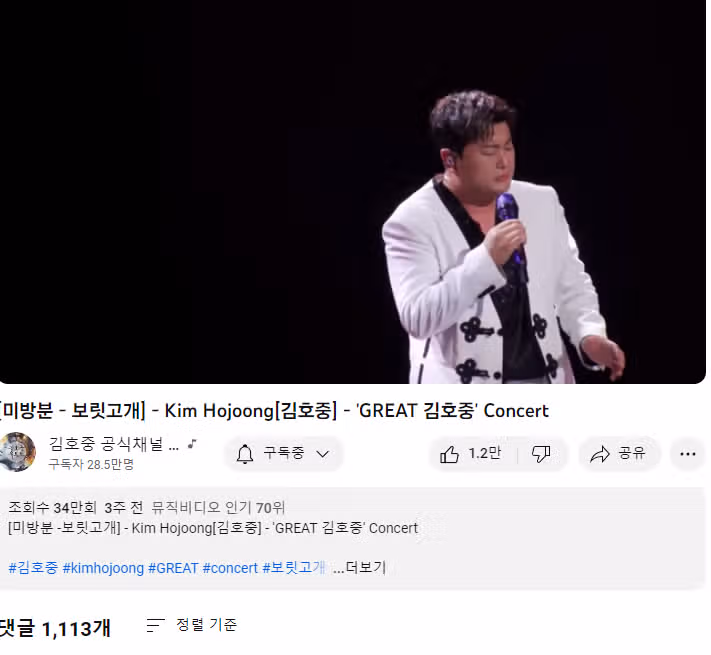The height and width of the screenshot is (655, 711).
Task: Open the three-dot more actions menu
Action: coord(687,454)
